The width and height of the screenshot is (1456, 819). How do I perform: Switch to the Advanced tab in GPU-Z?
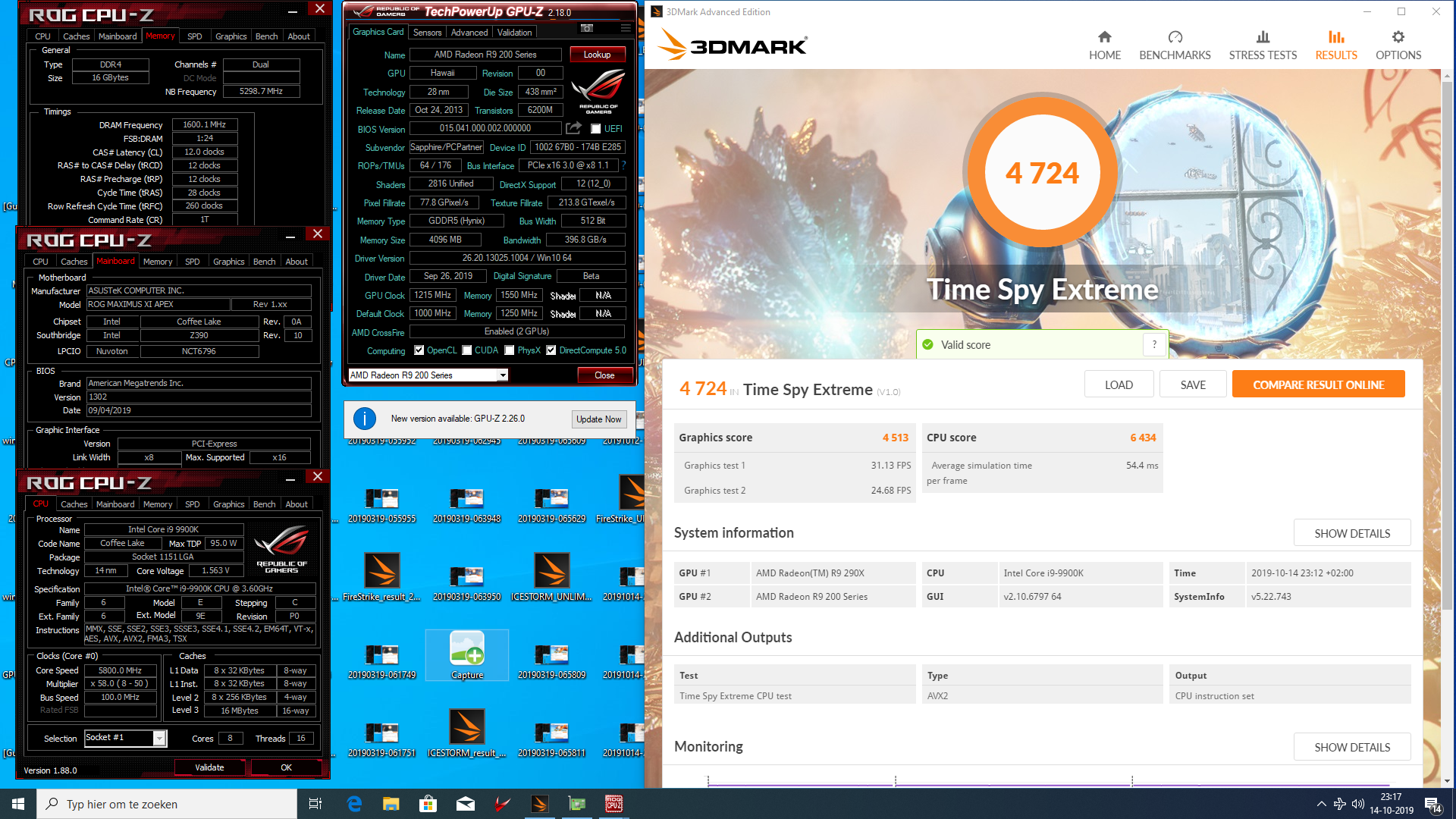click(x=469, y=33)
